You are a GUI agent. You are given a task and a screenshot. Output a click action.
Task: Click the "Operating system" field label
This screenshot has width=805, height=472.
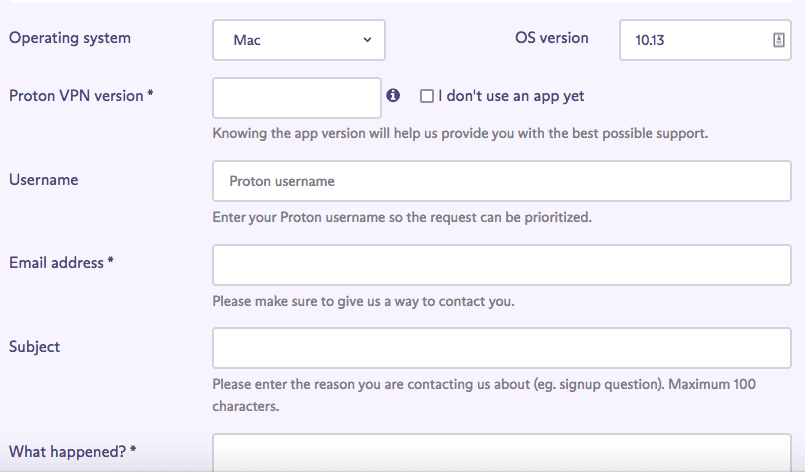[70, 39]
